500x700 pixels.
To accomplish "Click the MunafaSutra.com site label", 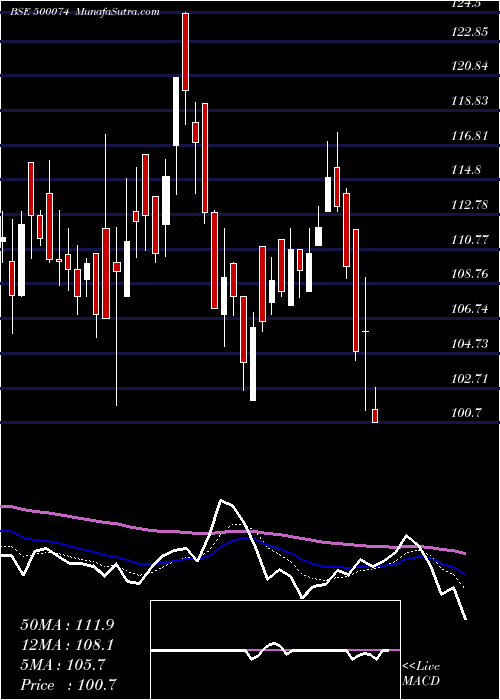I will (x=118, y=12).
